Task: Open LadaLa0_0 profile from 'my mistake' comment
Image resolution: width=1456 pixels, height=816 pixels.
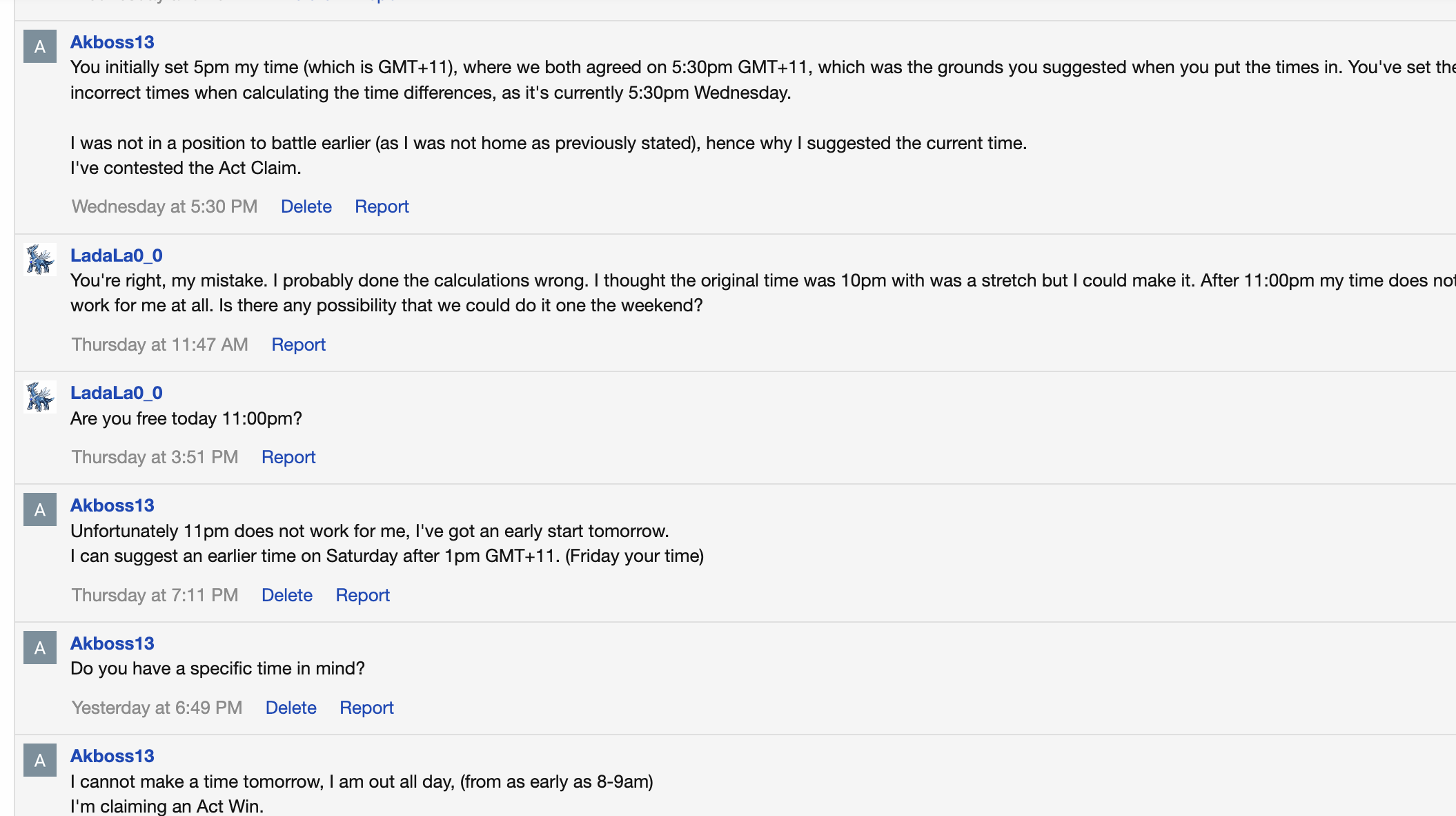Action: [x=116, y=255]
